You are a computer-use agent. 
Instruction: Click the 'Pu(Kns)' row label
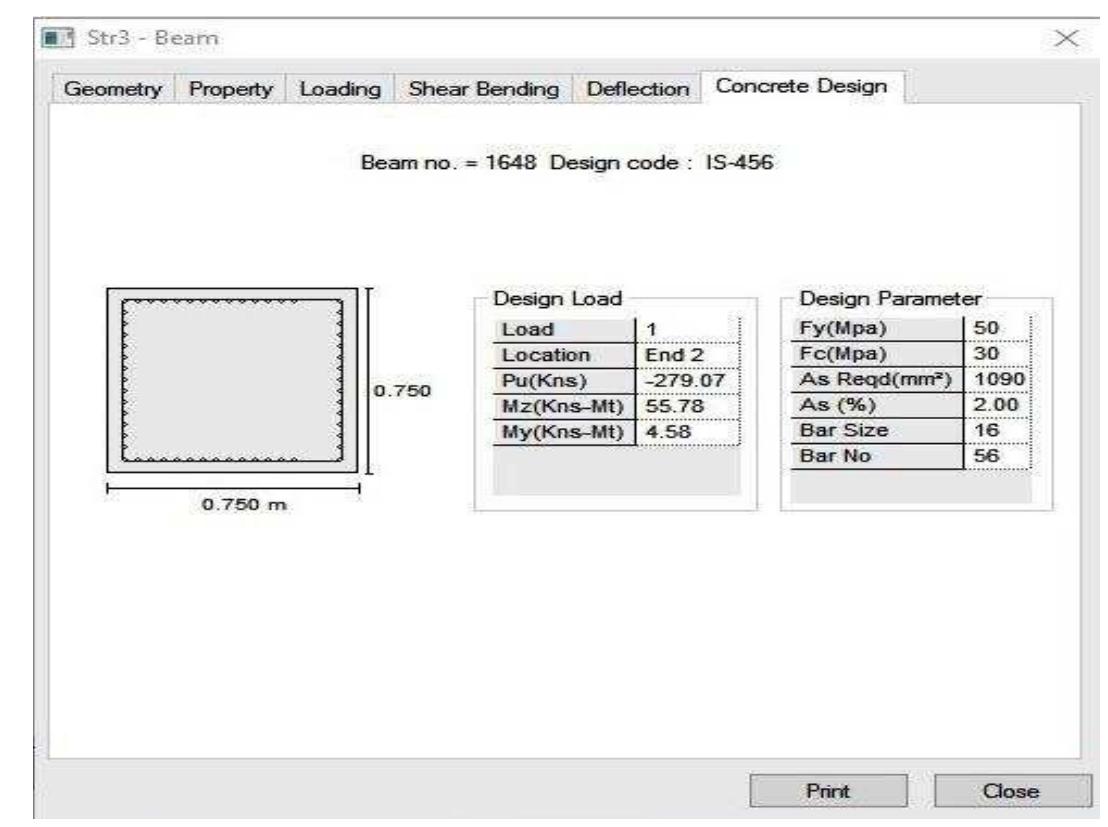pos(564,381)
